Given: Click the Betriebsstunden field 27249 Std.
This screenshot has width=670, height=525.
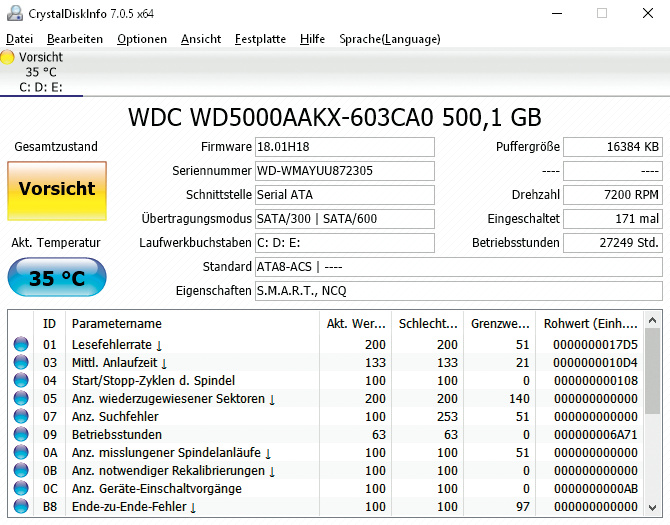Looking at the screenshot, I should pos(613,243).
